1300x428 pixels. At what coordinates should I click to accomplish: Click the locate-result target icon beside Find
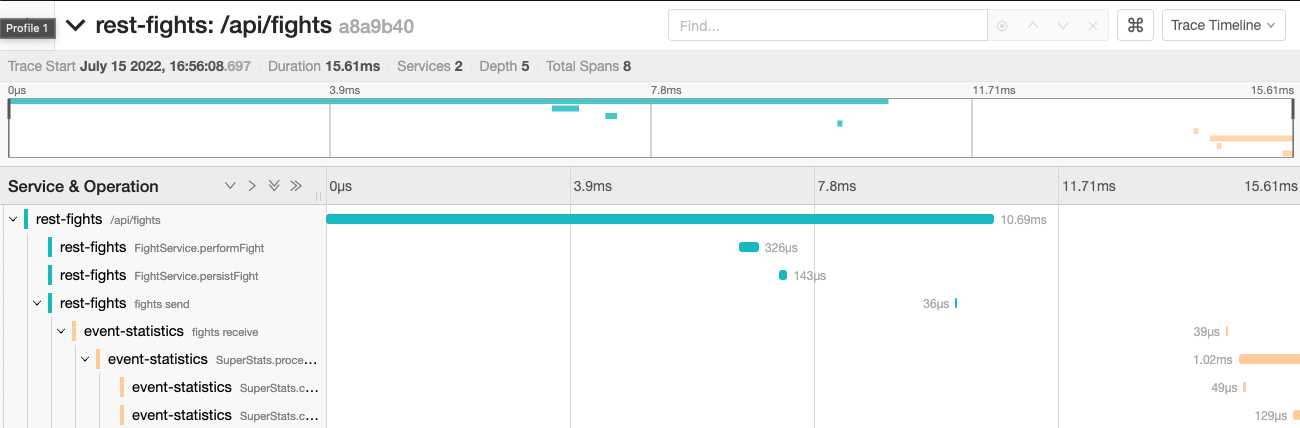(1002, 26)
